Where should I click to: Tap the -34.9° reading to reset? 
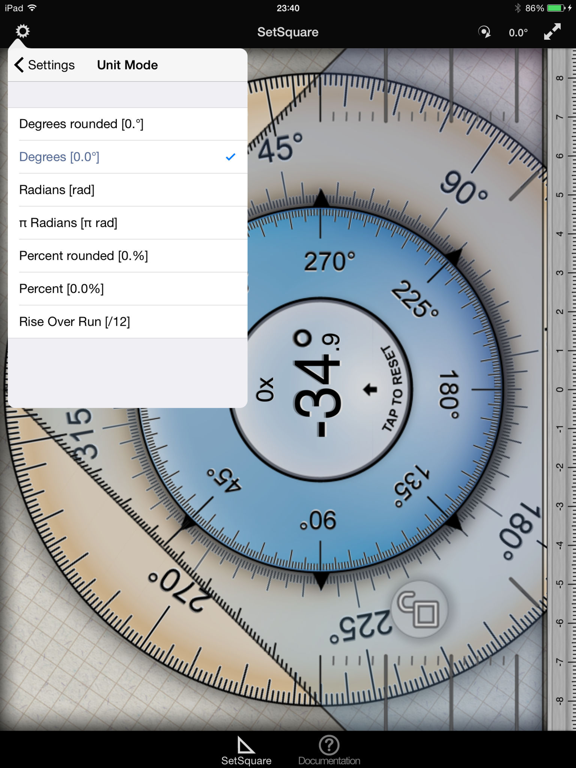pos(317,384)
